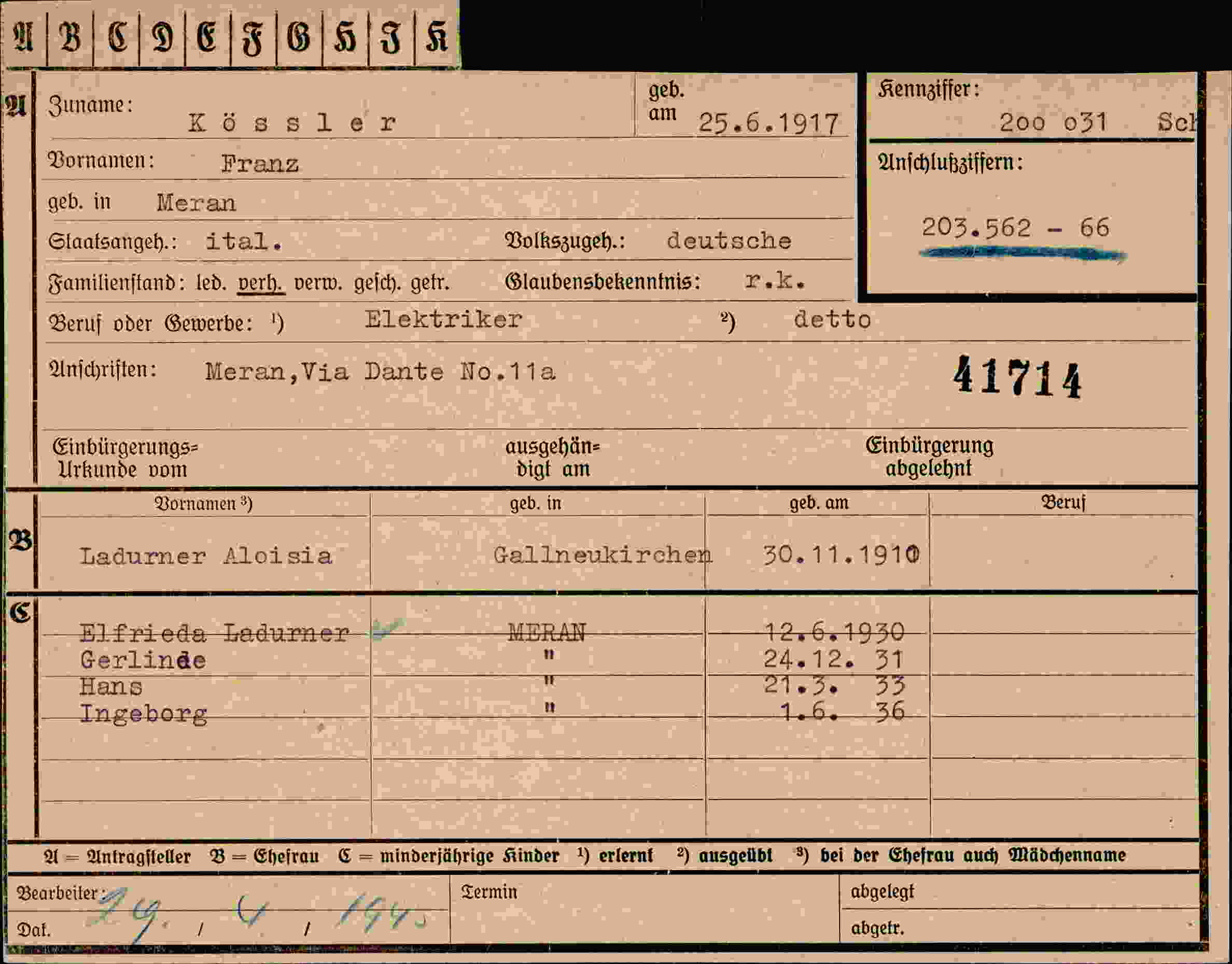Click the struck-through name 'Elfrieda Ladurner'
The height and width of the screenshot is (964, 1232).
214,633
